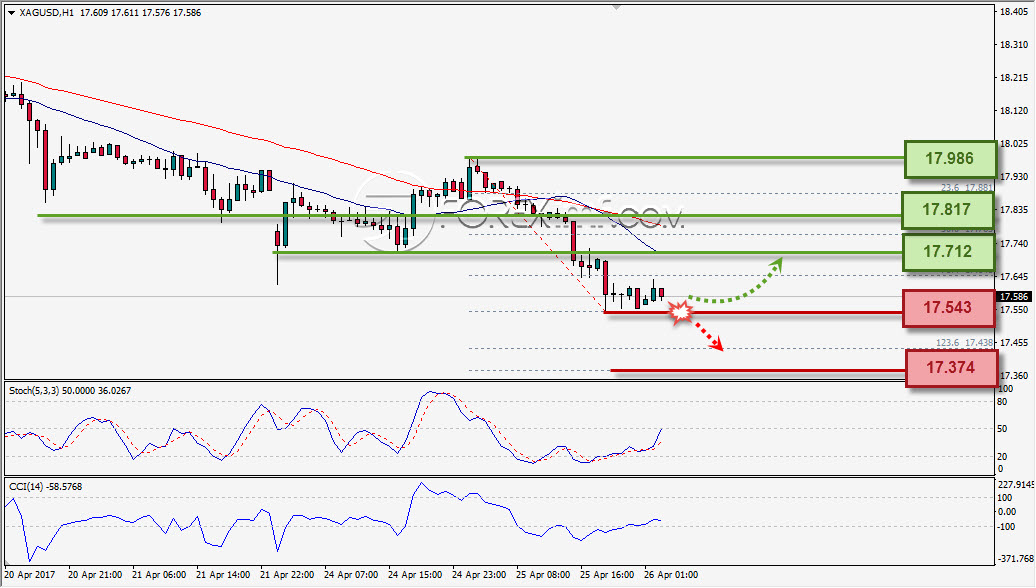The width and height of the screenshot is (1036, 588).
Task: Click the 17.986 resistance label
Action: [949, 159]
